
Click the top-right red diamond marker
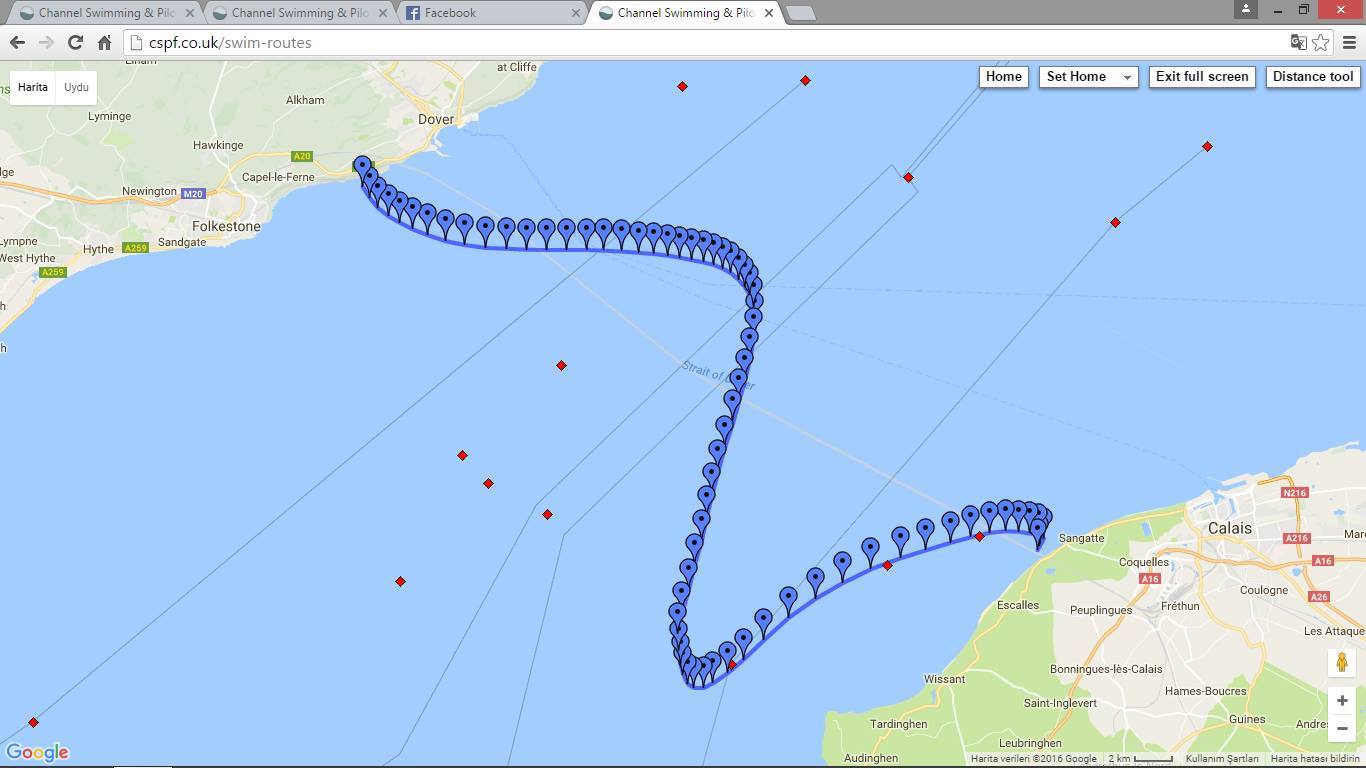(1207, 147)
